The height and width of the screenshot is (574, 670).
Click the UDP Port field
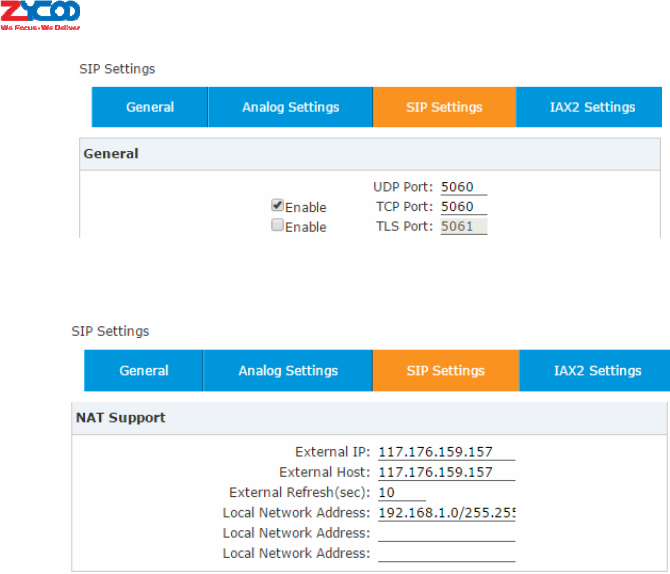tap(462, 187)
